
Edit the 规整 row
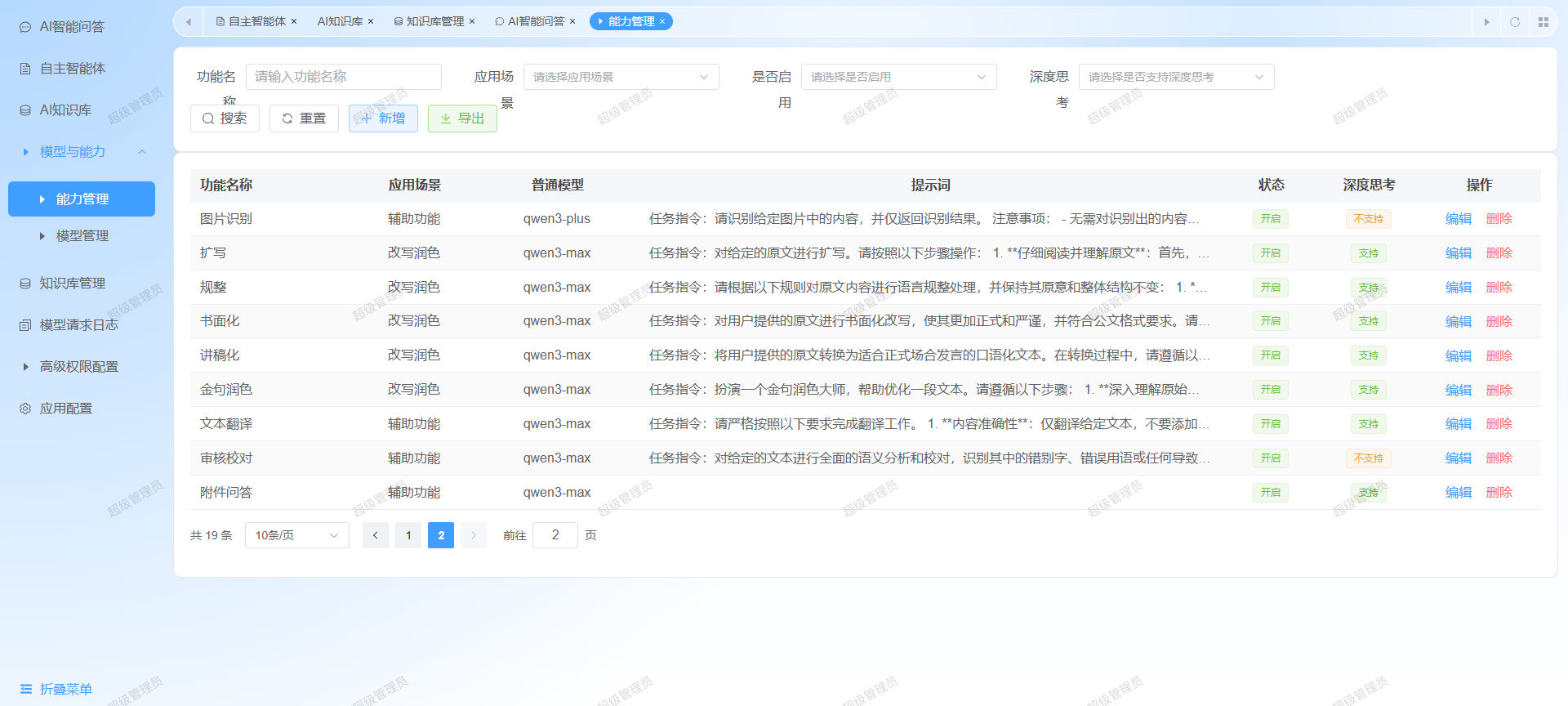pos(1459,288)
